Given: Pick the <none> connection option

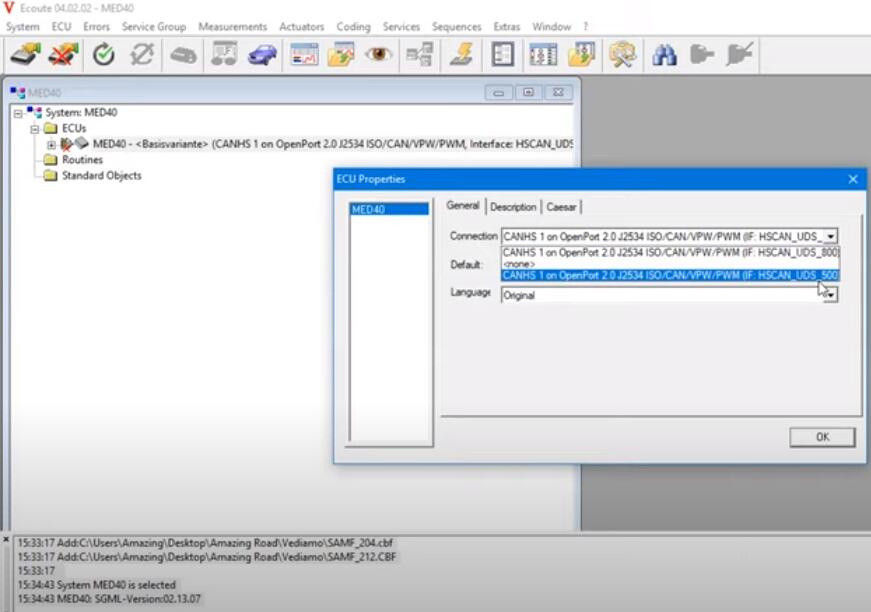Looking at the screenshot, I should (519, 264).
